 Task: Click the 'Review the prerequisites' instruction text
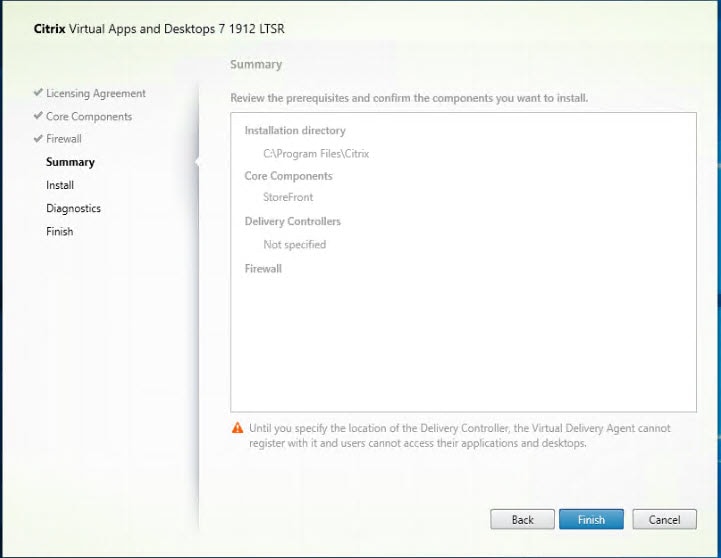(409, 98)
